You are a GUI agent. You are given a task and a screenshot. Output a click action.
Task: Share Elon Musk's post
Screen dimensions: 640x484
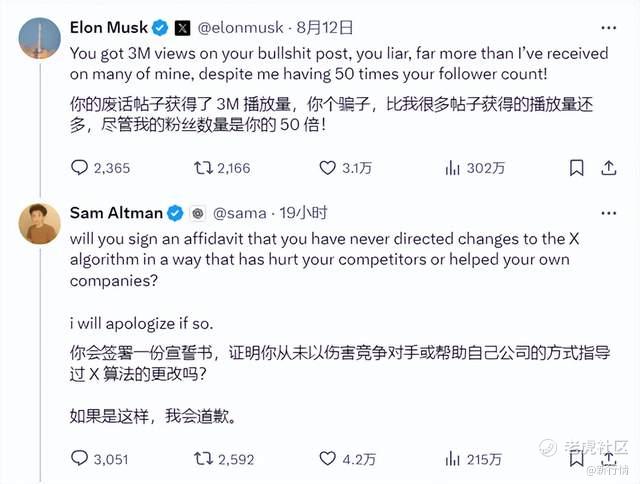608,168
